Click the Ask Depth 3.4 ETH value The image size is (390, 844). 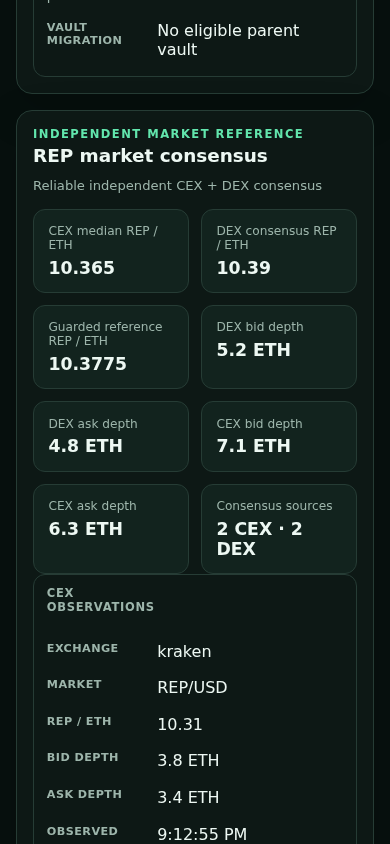[188, 797]
